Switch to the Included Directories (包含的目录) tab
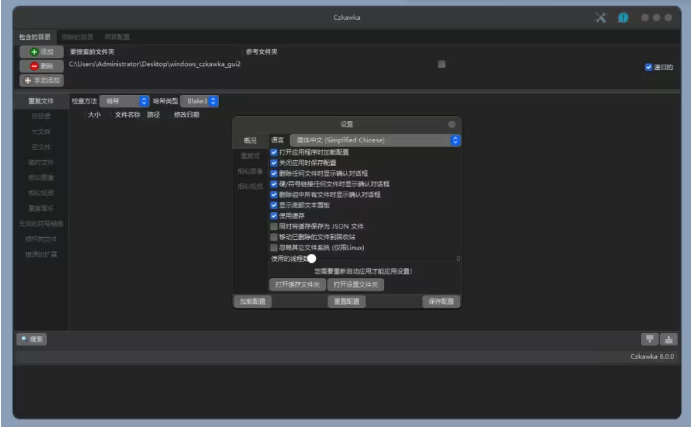 pyautogui.click(x=35, y=37)
